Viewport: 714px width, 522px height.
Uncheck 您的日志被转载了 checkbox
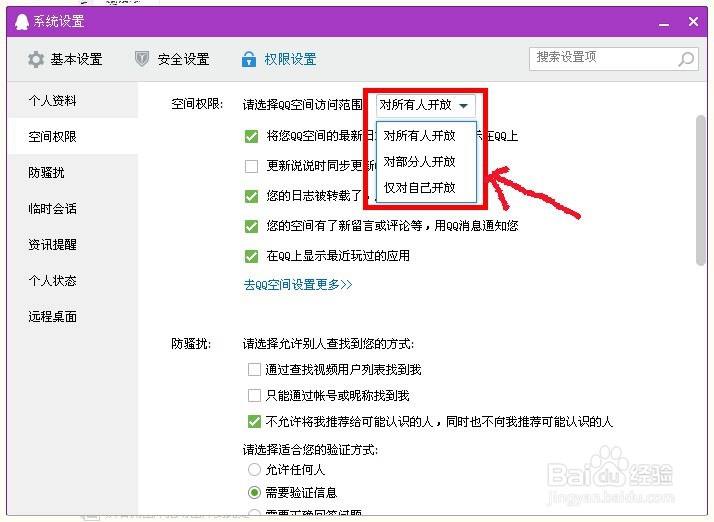click(x=251, y=196)
